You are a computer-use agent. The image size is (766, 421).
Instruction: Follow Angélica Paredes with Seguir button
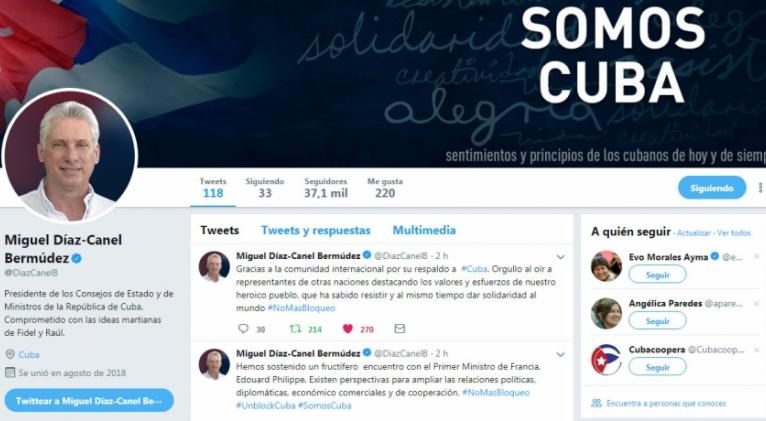click(x=658, y=321)
